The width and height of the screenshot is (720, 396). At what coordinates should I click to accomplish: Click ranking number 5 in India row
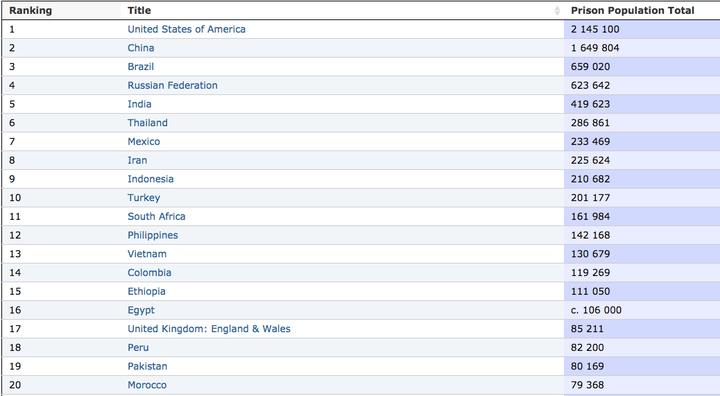point(12,104)
